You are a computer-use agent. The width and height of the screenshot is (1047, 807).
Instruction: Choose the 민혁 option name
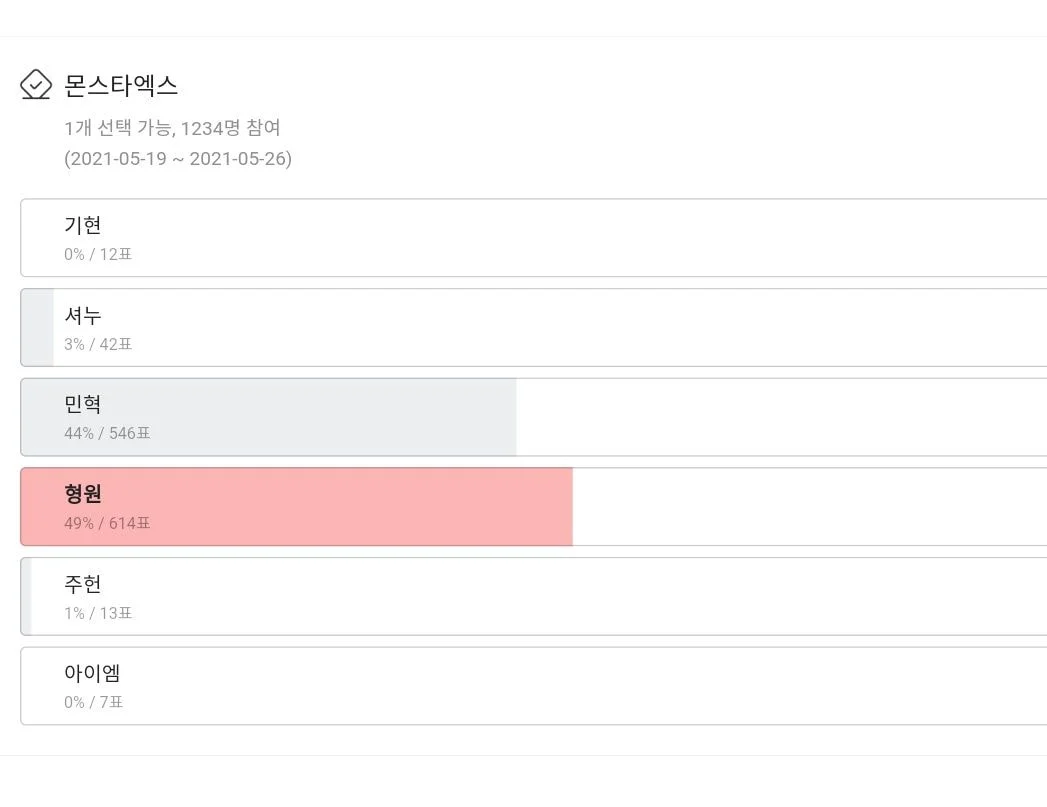point(83,404)
